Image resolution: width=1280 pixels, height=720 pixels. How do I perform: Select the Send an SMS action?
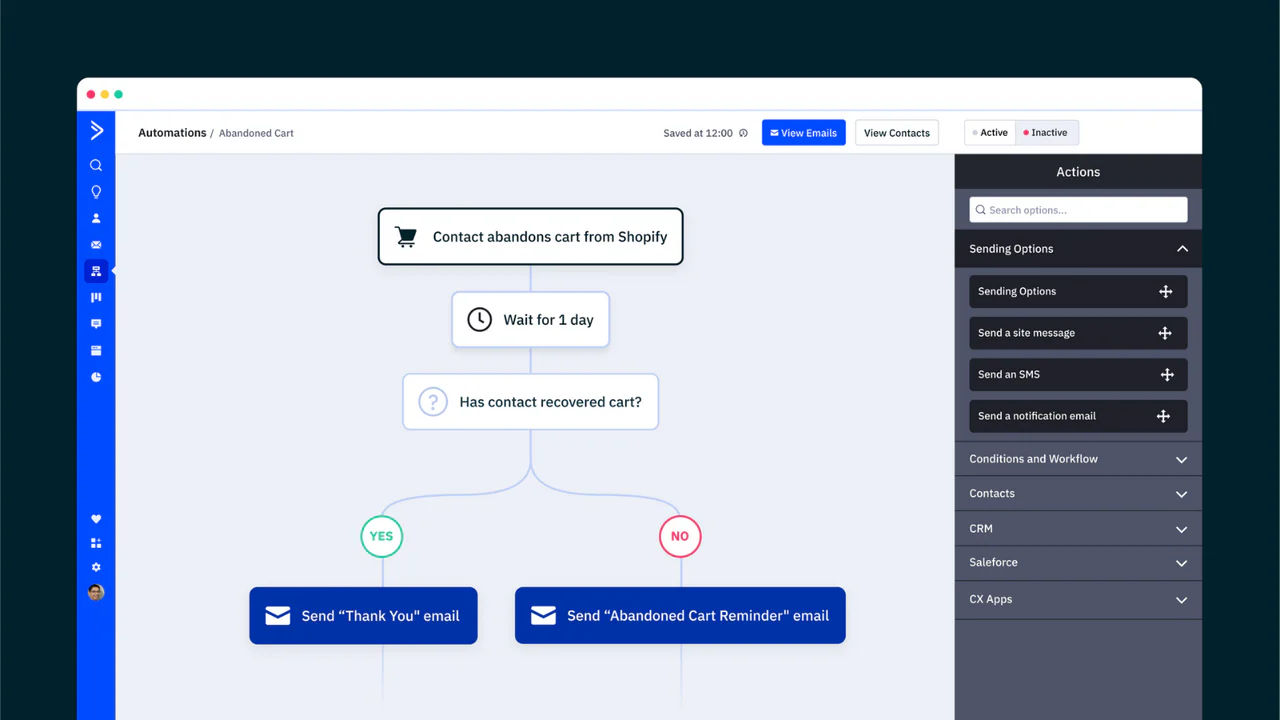tap(1078, 374)
